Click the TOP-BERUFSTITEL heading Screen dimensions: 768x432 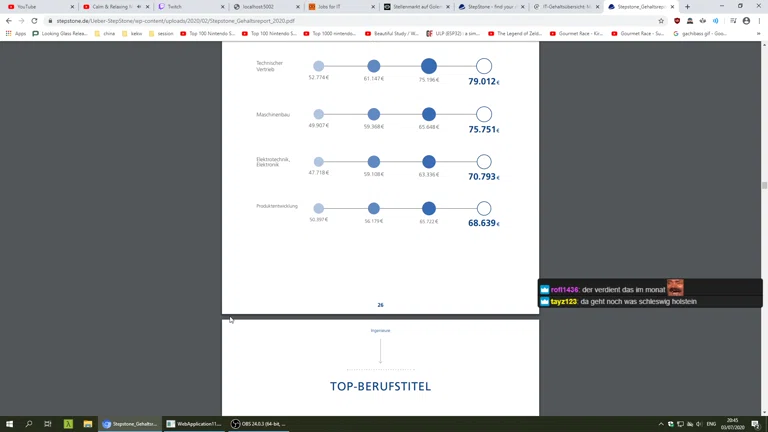click(x=381, y=386)
